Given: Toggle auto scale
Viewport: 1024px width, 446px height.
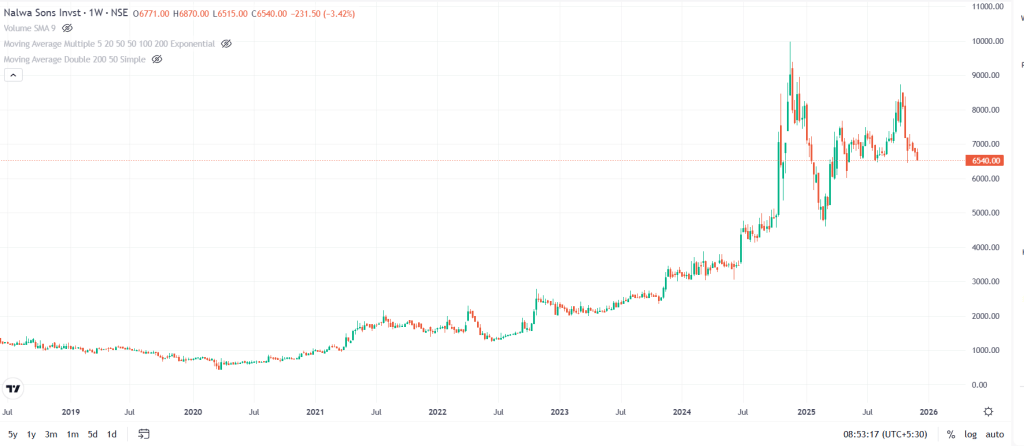Looking at the screenshot, I should (x=994, y=434).
